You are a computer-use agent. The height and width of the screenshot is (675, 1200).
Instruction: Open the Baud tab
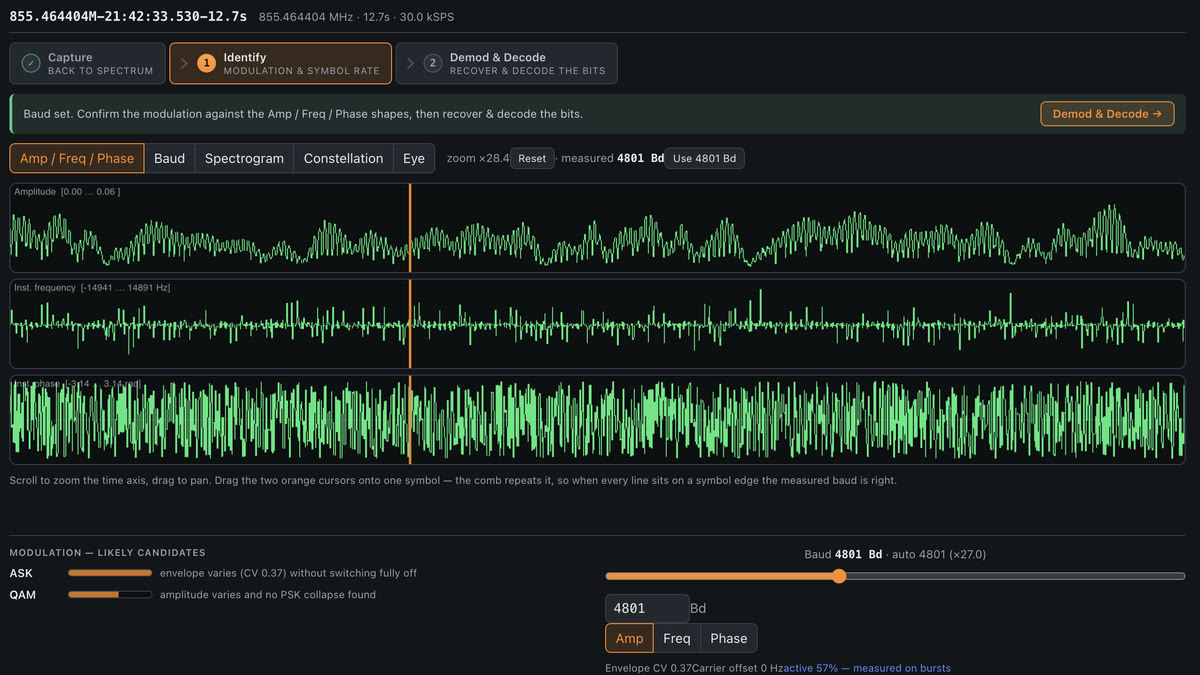tap(169, 158)
